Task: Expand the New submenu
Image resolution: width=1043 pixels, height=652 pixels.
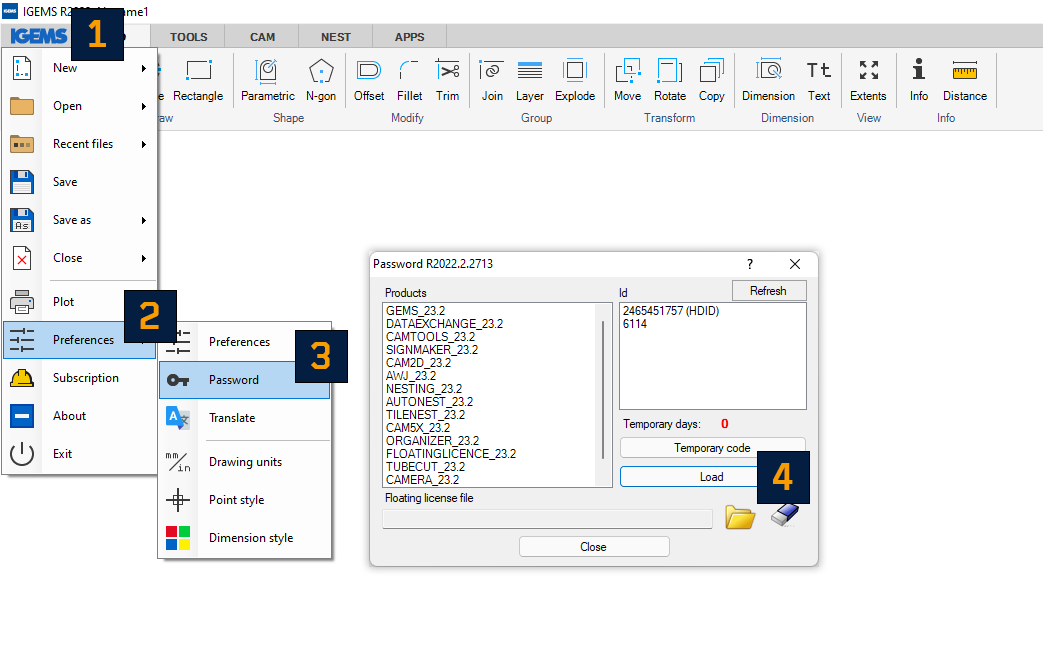Action: click(x=64, y=68)
